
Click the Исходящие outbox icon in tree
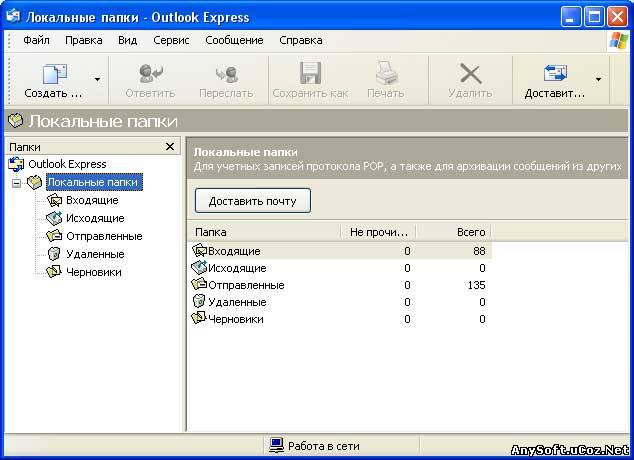point(54,218)
